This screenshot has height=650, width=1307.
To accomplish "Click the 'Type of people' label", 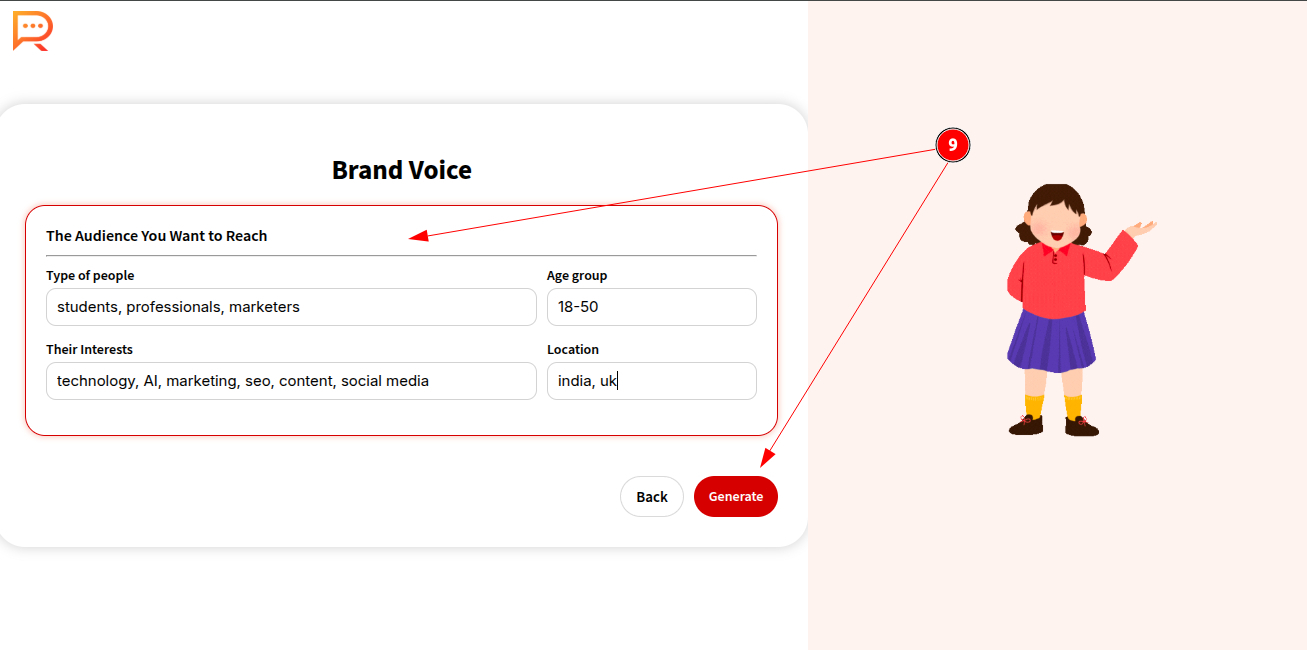I will tap(90, 275).
